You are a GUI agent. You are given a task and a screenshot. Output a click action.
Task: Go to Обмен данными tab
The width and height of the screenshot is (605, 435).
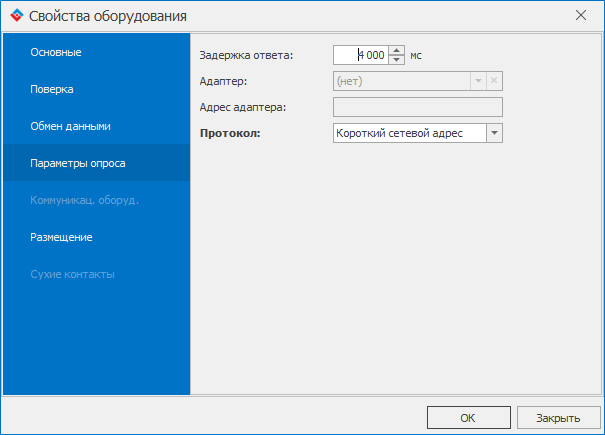coord(96,126)
